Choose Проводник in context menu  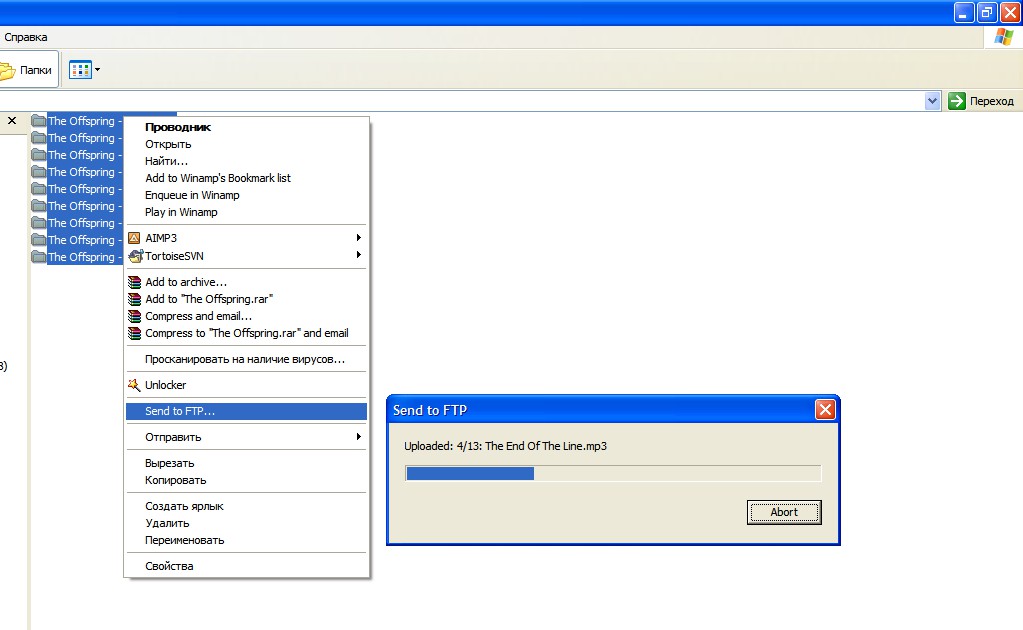point(247,127)
